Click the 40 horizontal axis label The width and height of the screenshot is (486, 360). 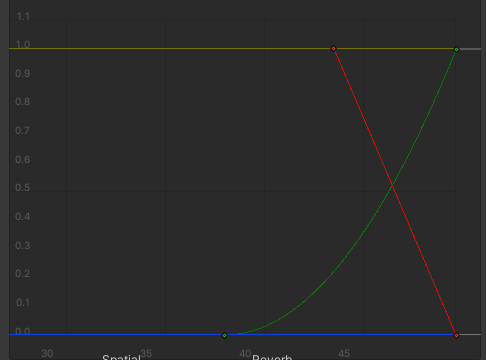click(245, 353)
